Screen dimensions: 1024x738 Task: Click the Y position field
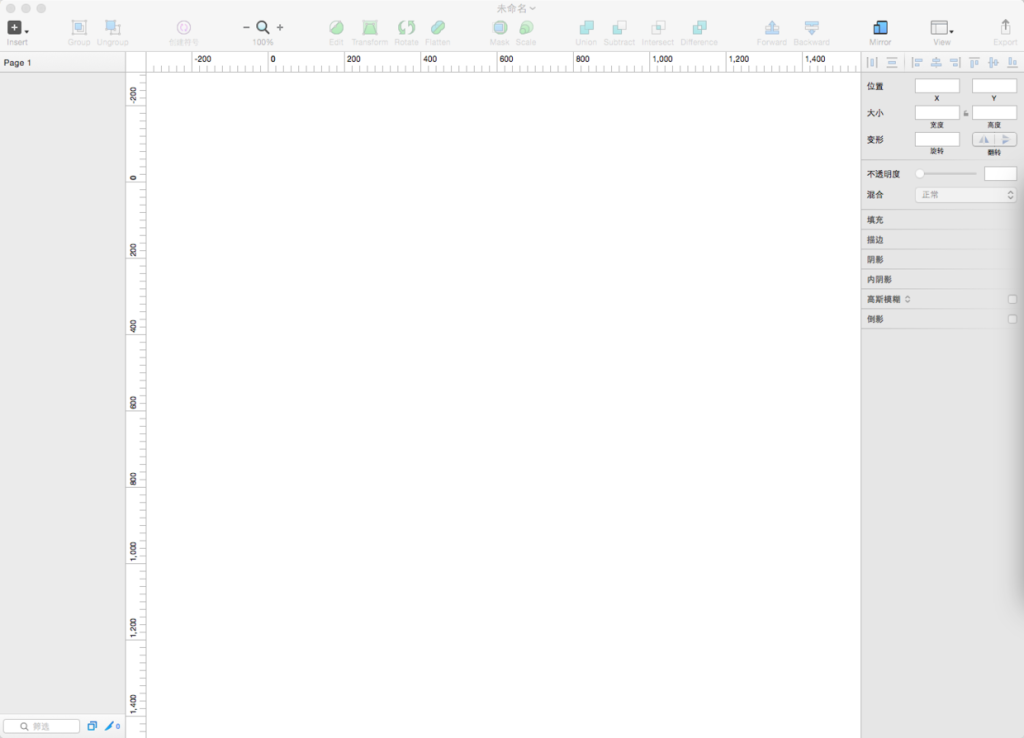994,86
